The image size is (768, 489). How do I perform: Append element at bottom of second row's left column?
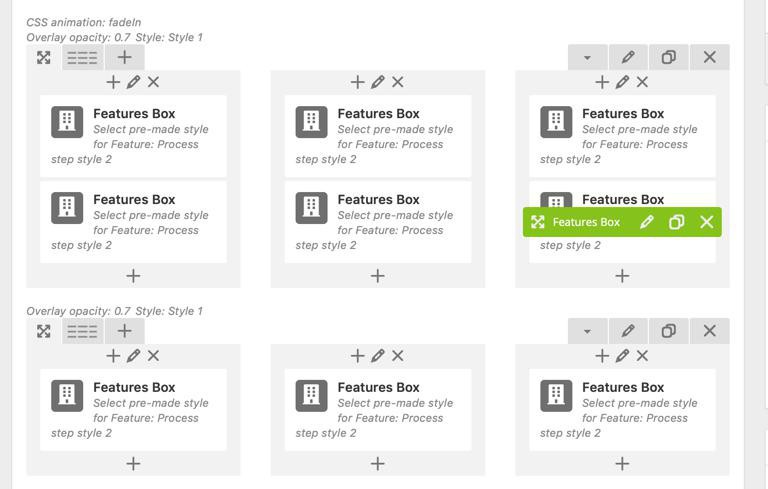coord(133,463)
